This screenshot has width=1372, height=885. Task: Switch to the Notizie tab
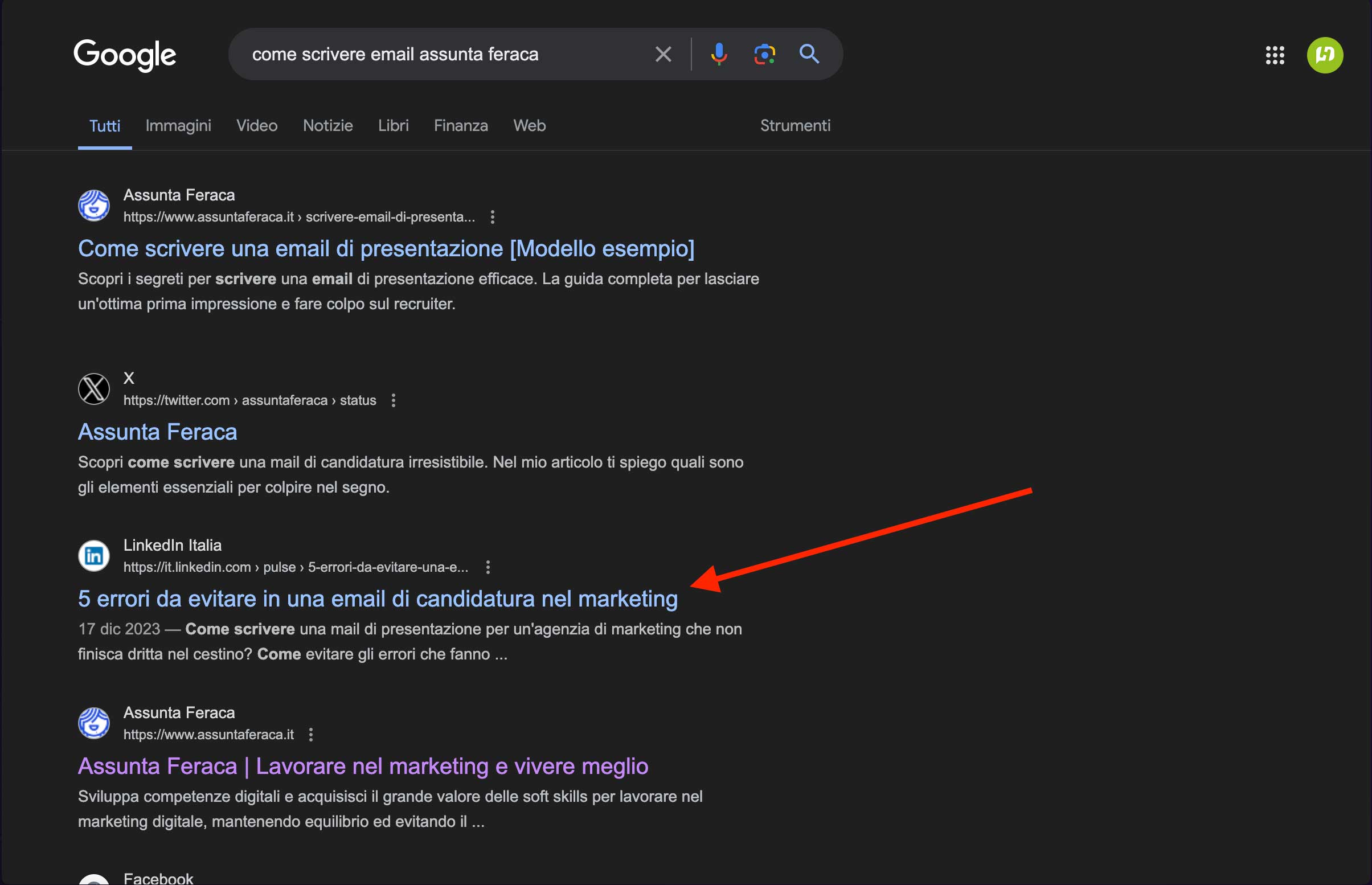click(x=327, y=126)
